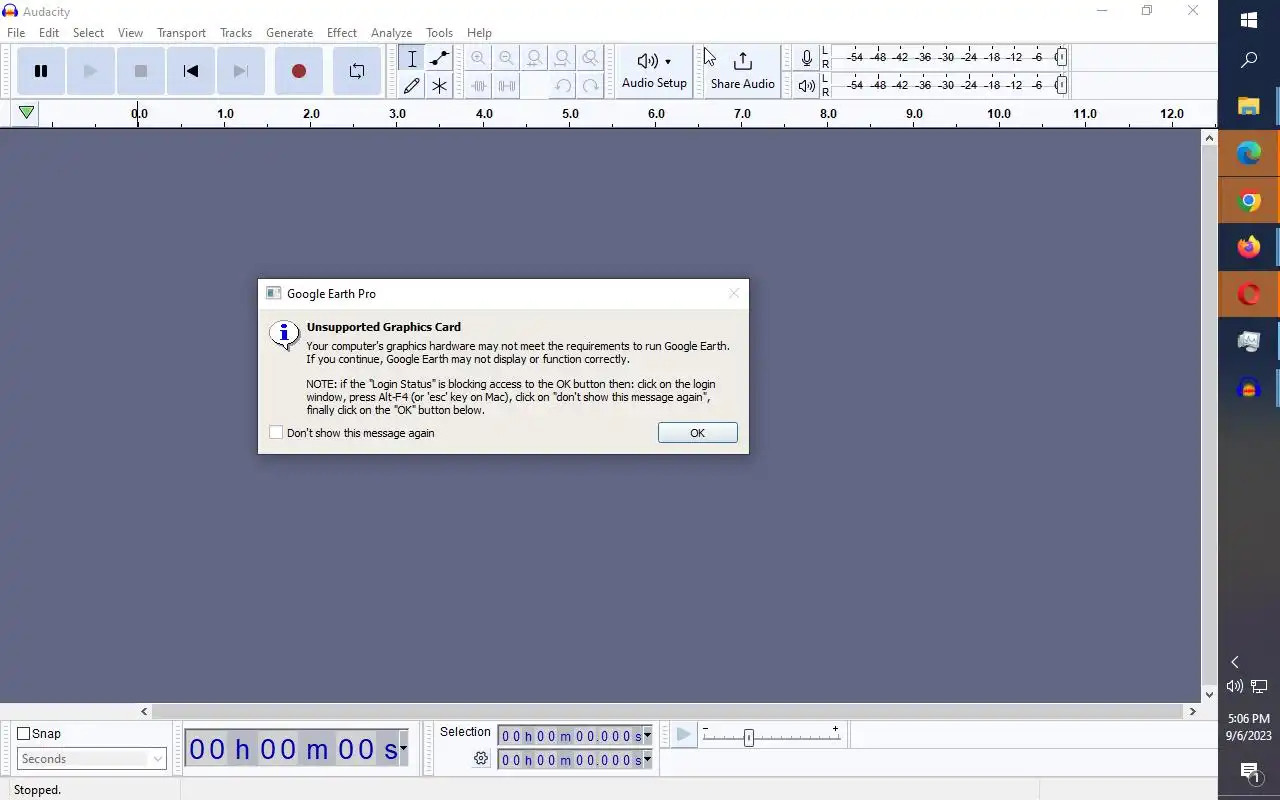Image resolution: width=1280 pixels, height=800 pixels.
Task: Adjust the recording level slider
Action: [x=1061, y=58]
